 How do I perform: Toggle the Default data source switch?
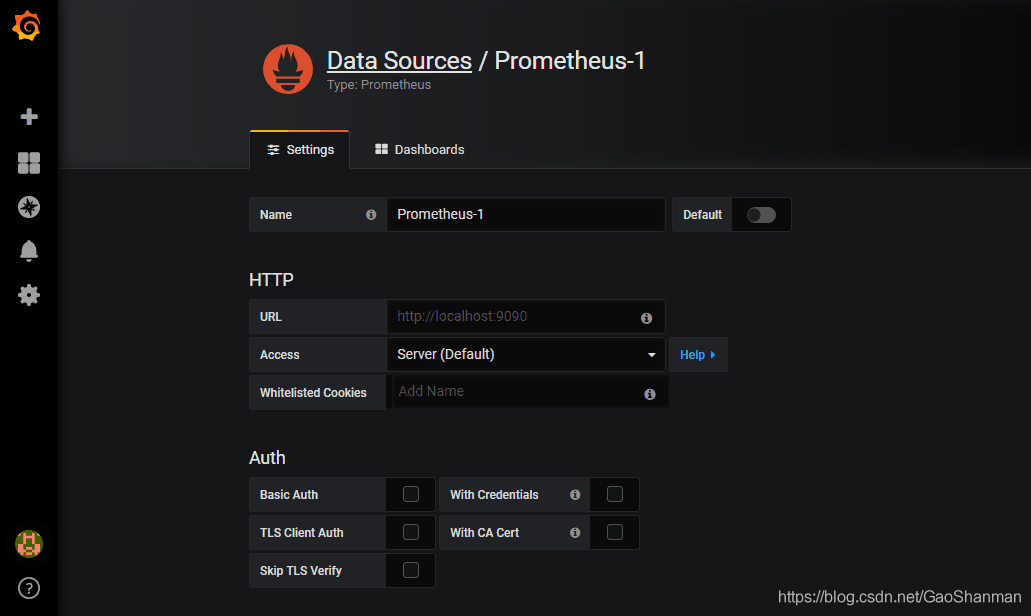point(761,215)
